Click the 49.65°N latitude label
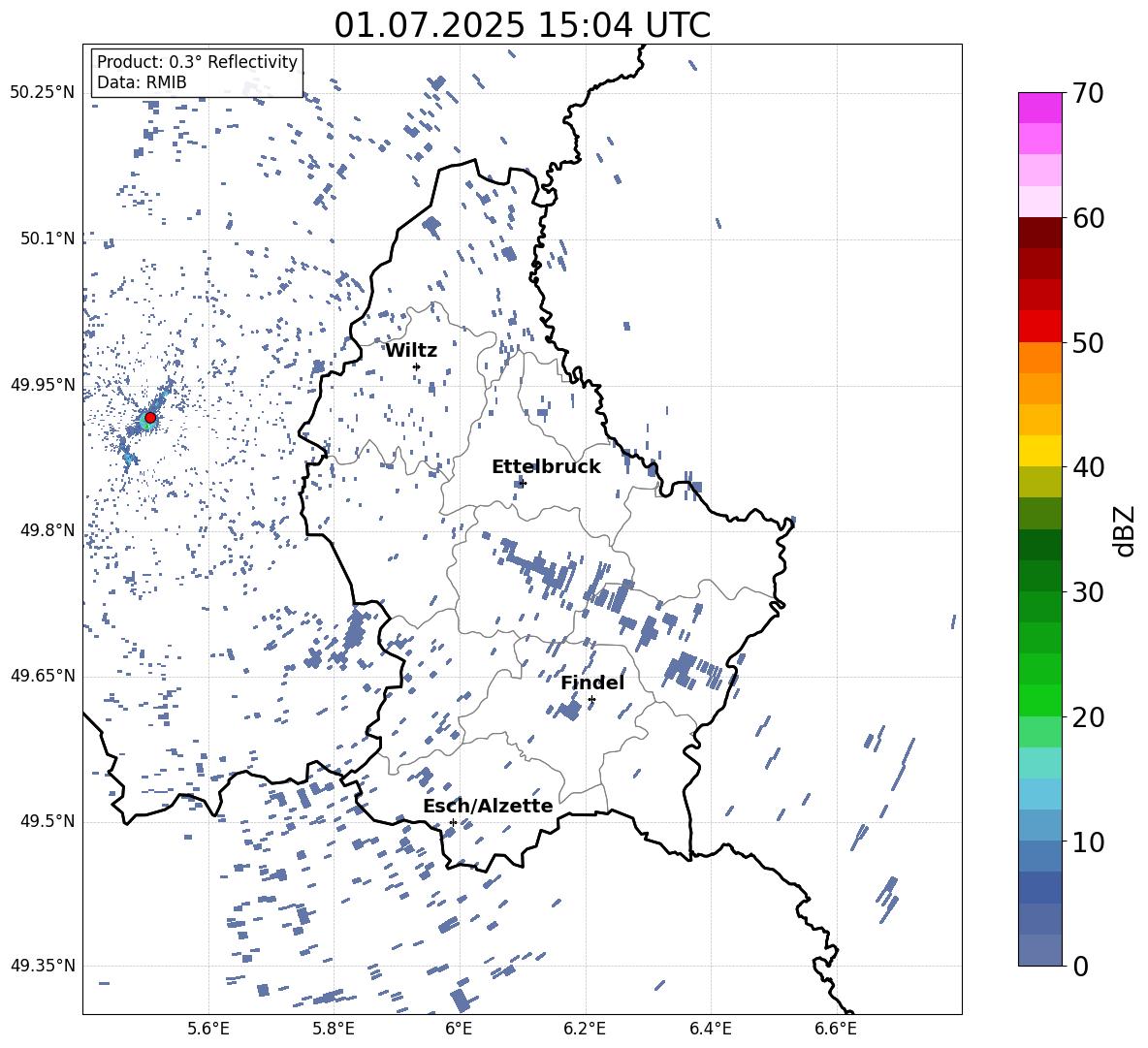The image size is (1148, 1048). (43, 676)
